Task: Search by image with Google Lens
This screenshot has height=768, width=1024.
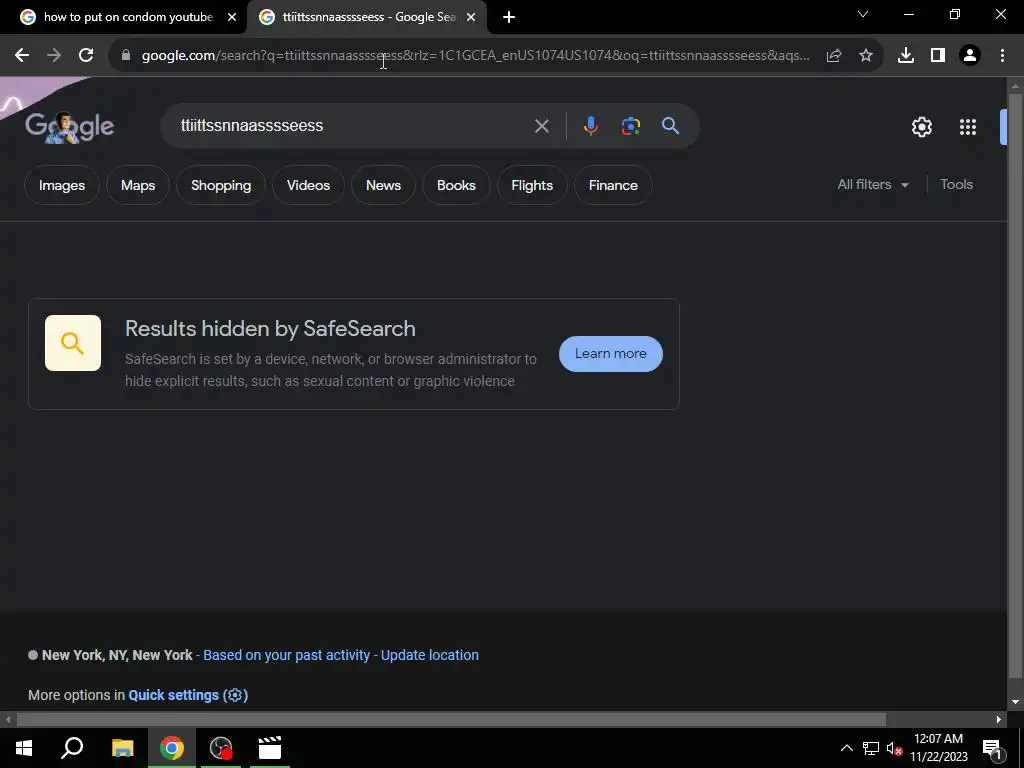Action: [x=631, y=126]
